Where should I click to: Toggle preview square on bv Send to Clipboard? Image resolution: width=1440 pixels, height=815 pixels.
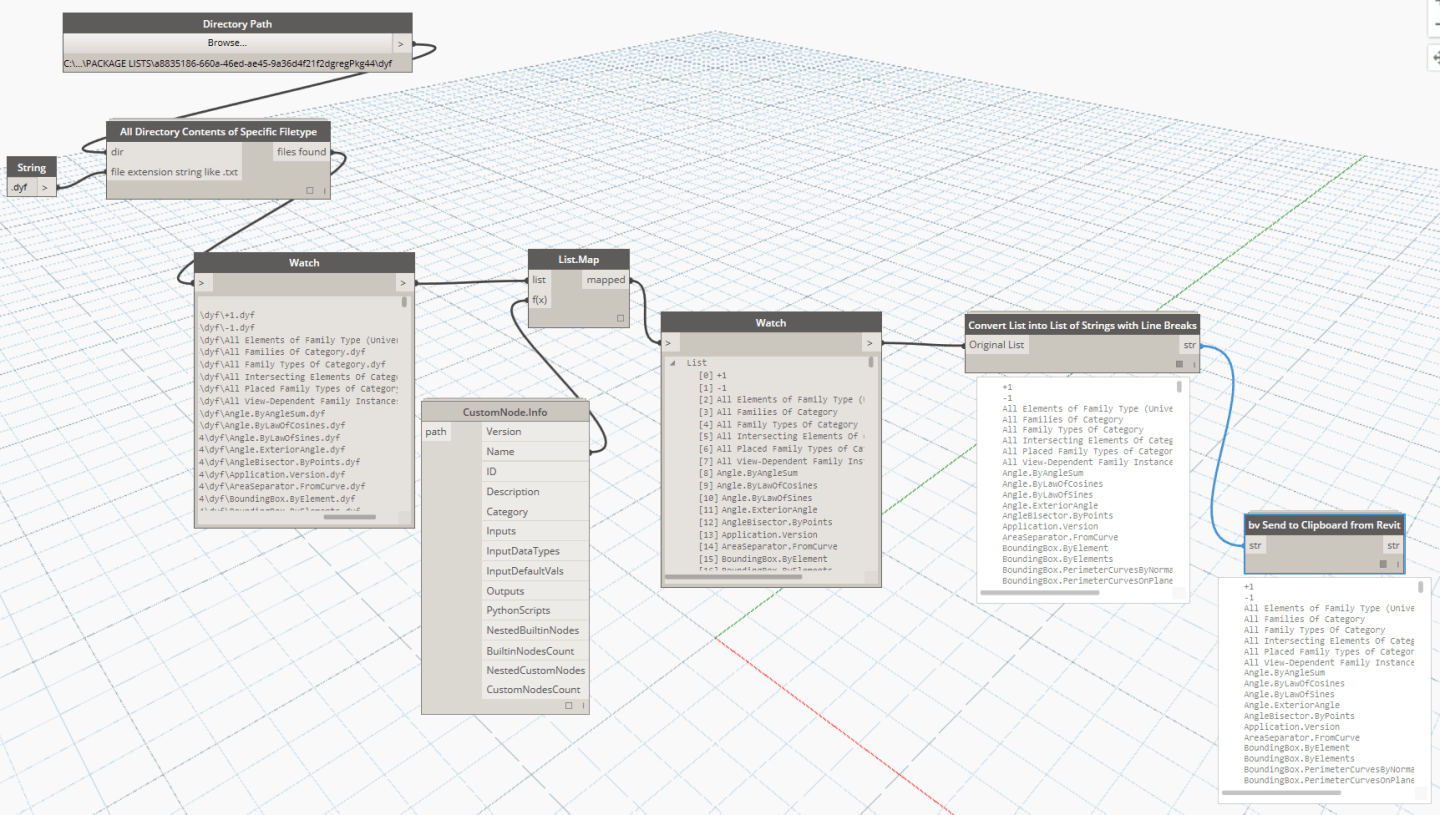coord(1385,564)
